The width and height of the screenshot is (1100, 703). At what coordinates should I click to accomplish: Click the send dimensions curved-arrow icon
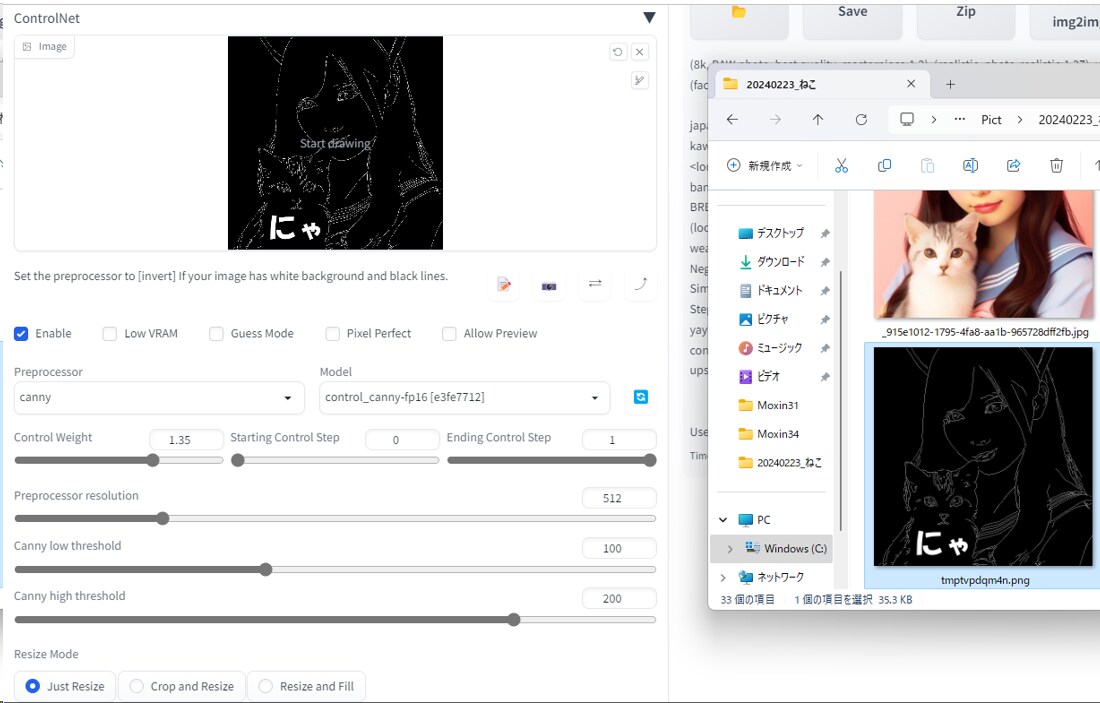(640, 284)
